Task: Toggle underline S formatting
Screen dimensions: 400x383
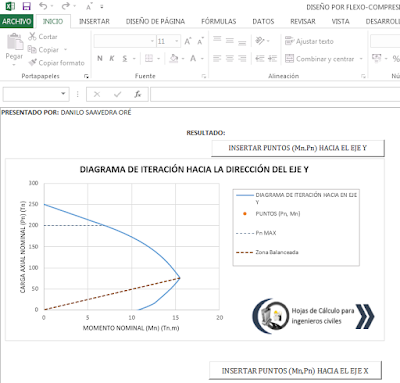Action: coord(124,59)
